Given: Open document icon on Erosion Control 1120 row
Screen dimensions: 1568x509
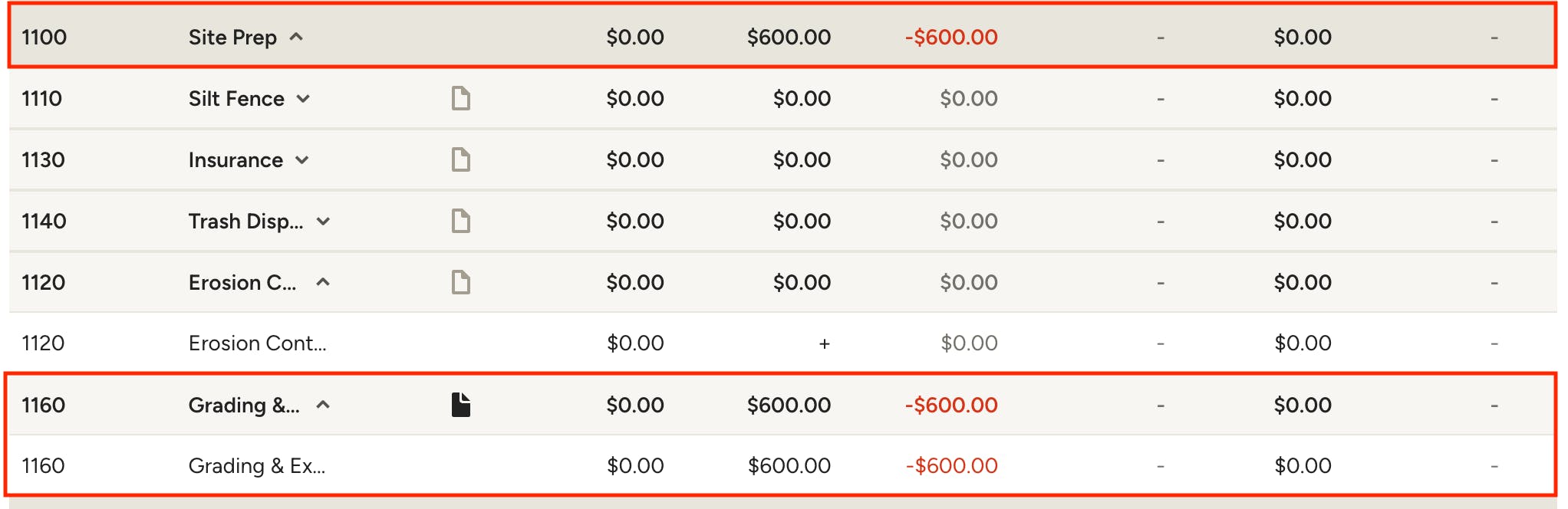Looking at the screenshot, I should click(460, 282).
